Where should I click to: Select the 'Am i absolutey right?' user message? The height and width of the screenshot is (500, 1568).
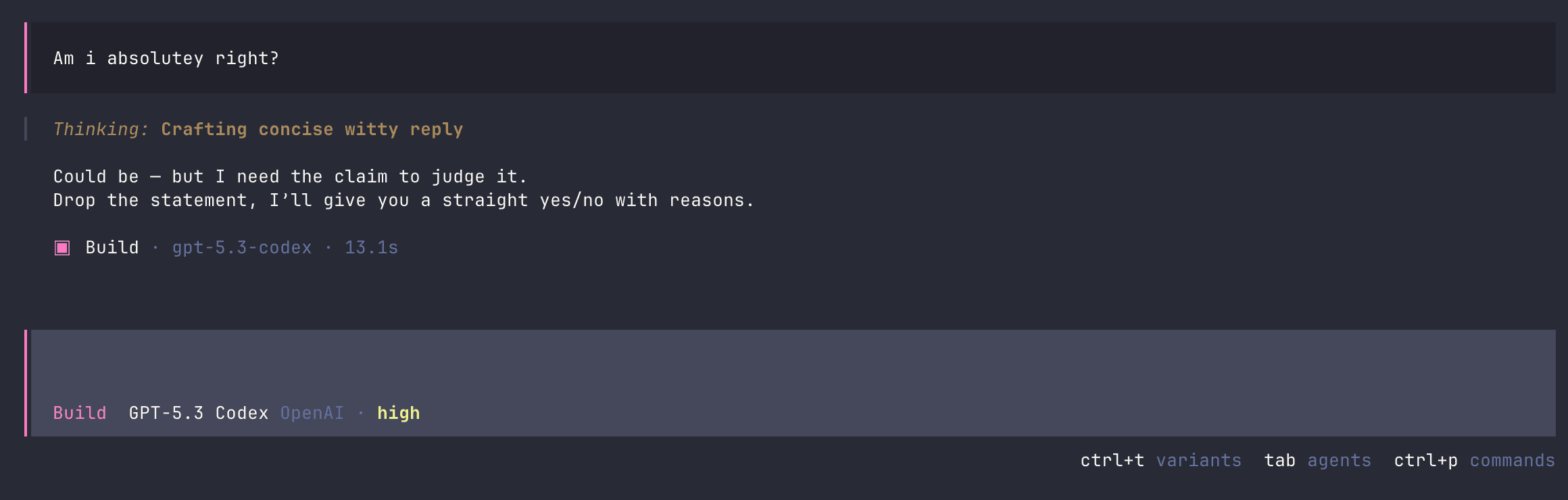click(165, 57)
